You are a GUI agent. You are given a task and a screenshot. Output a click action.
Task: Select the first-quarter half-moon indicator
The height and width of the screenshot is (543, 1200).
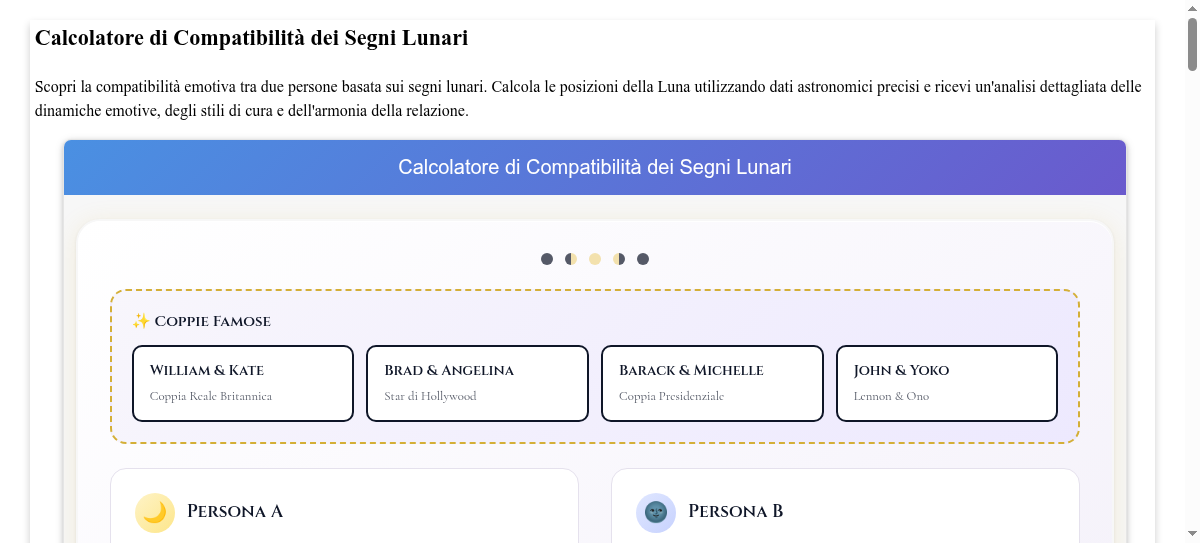571,259
